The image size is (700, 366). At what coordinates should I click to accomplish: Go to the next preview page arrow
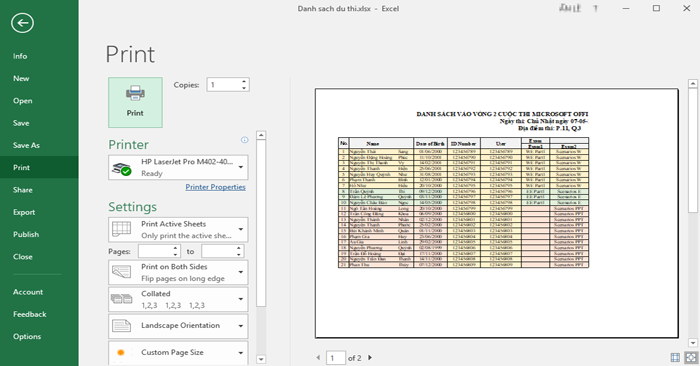click(370, 358)
